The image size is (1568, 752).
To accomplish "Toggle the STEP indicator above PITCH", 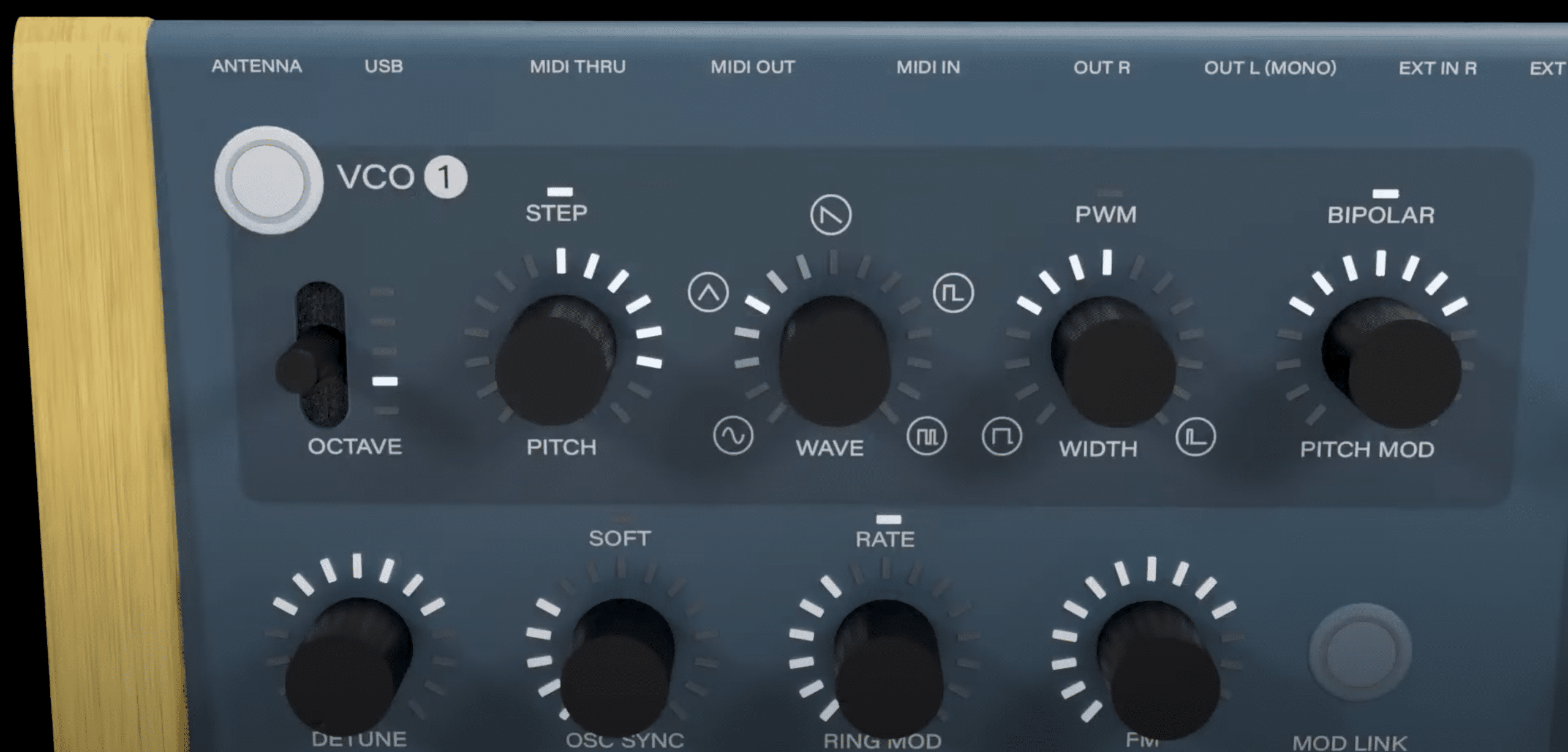I will 560,192.
